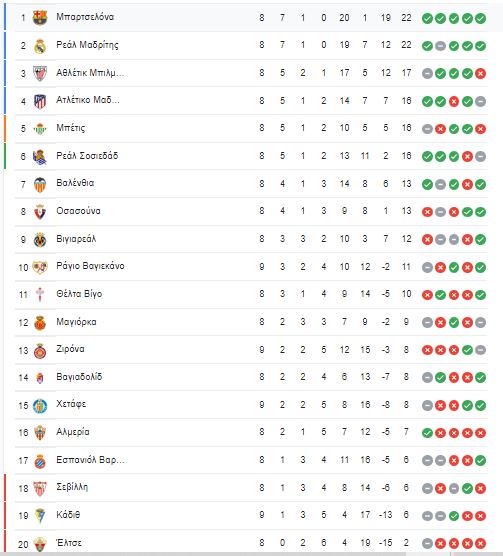Viewport: 503px width, 556px height.
Task: Open the Ρεάλ Σοσιεδάδ team link
Action: point(87,156)
